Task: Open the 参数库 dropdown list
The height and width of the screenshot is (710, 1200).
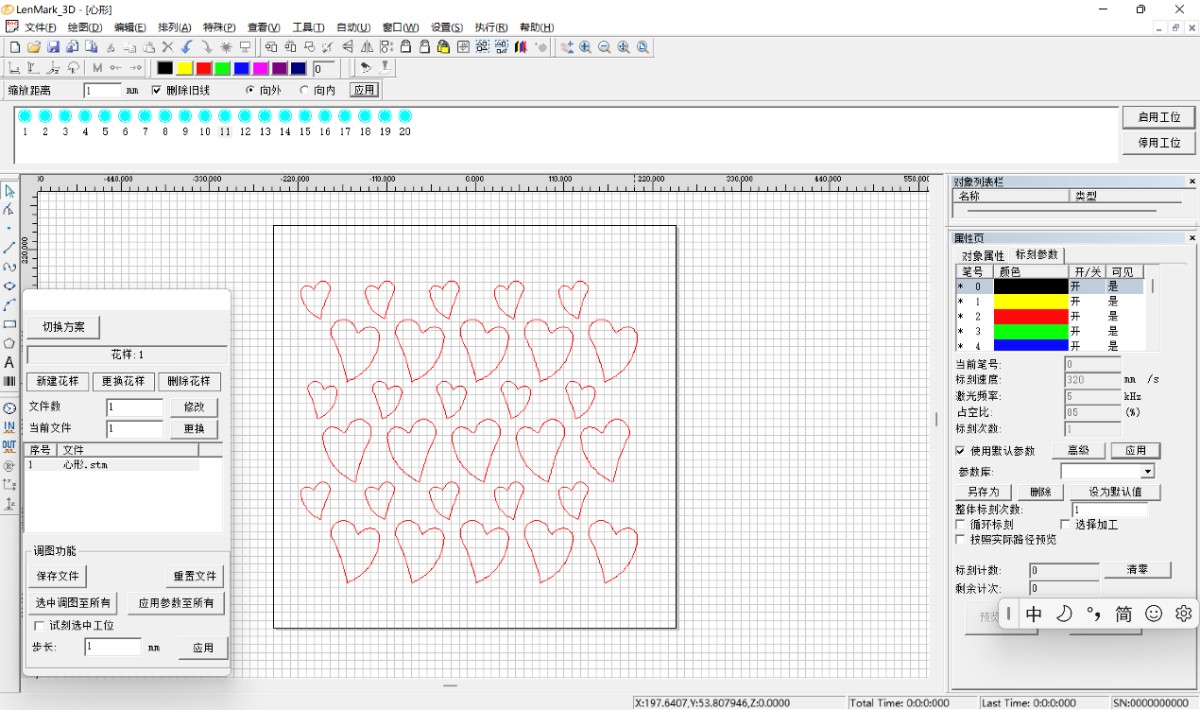Action: [x=1147, y=471]
